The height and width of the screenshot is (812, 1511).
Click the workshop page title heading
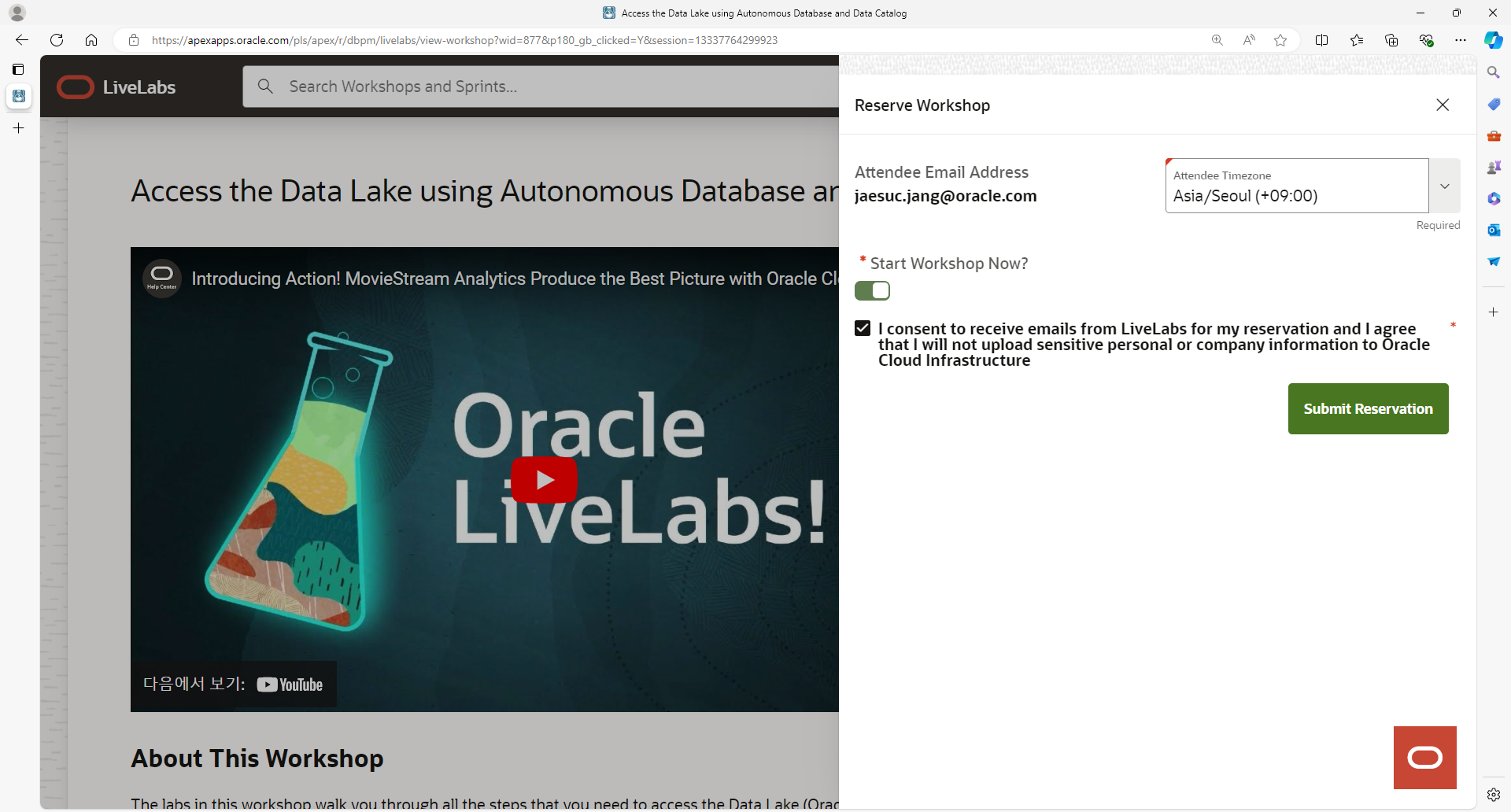485,191
